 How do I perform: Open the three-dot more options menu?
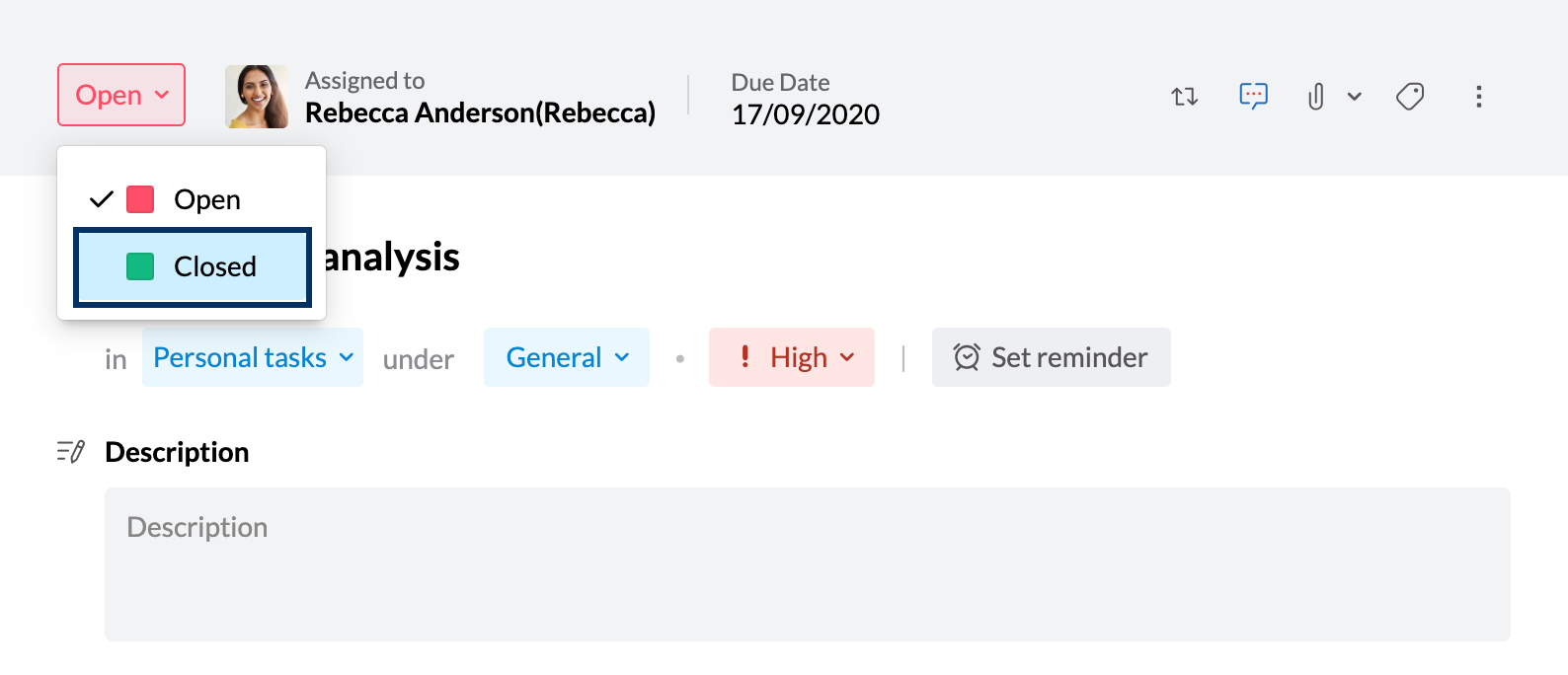coord(1478,96)
